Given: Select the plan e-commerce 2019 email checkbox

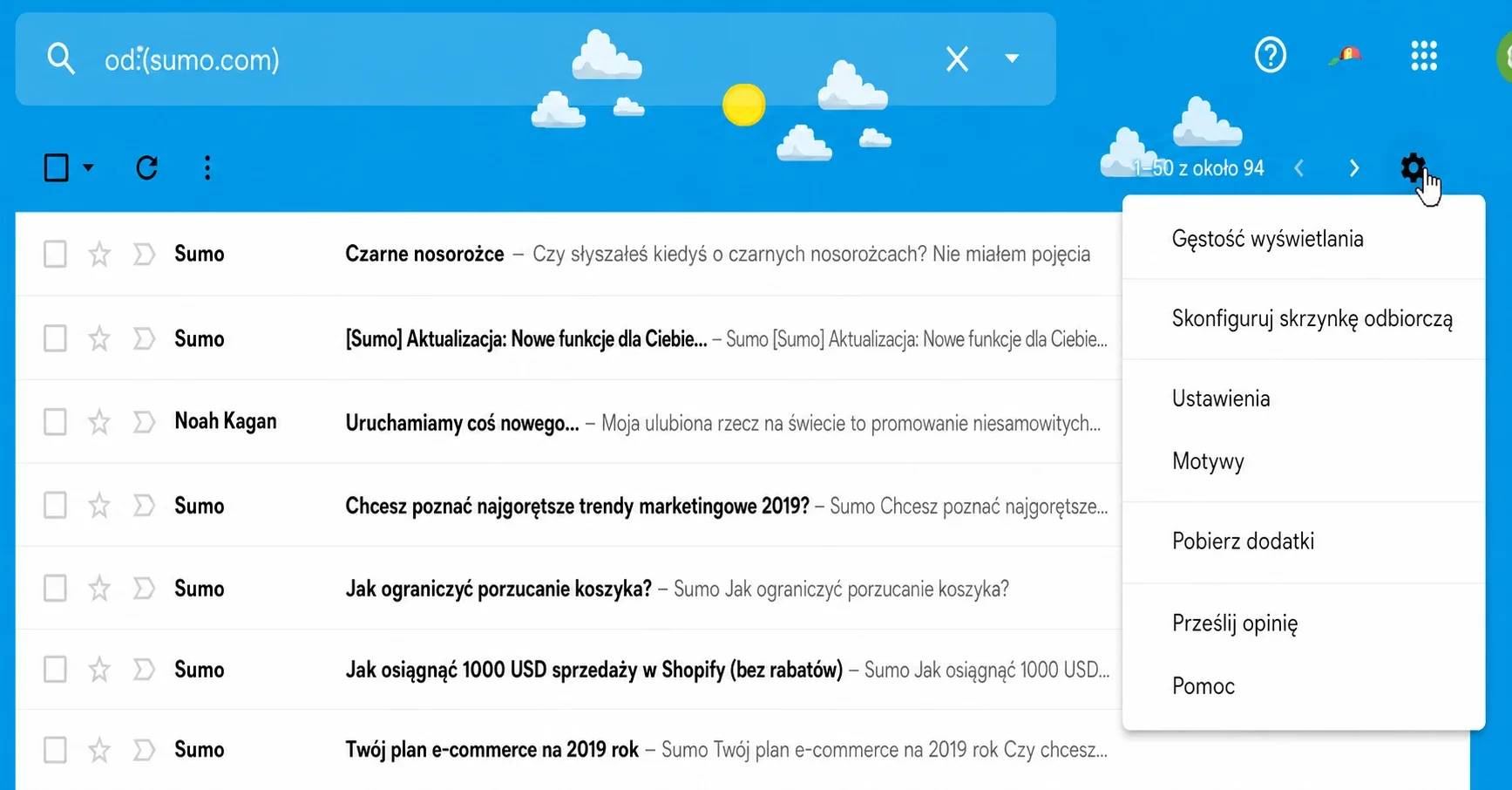Looking at the screenshot, I should [x=55, y=750].
